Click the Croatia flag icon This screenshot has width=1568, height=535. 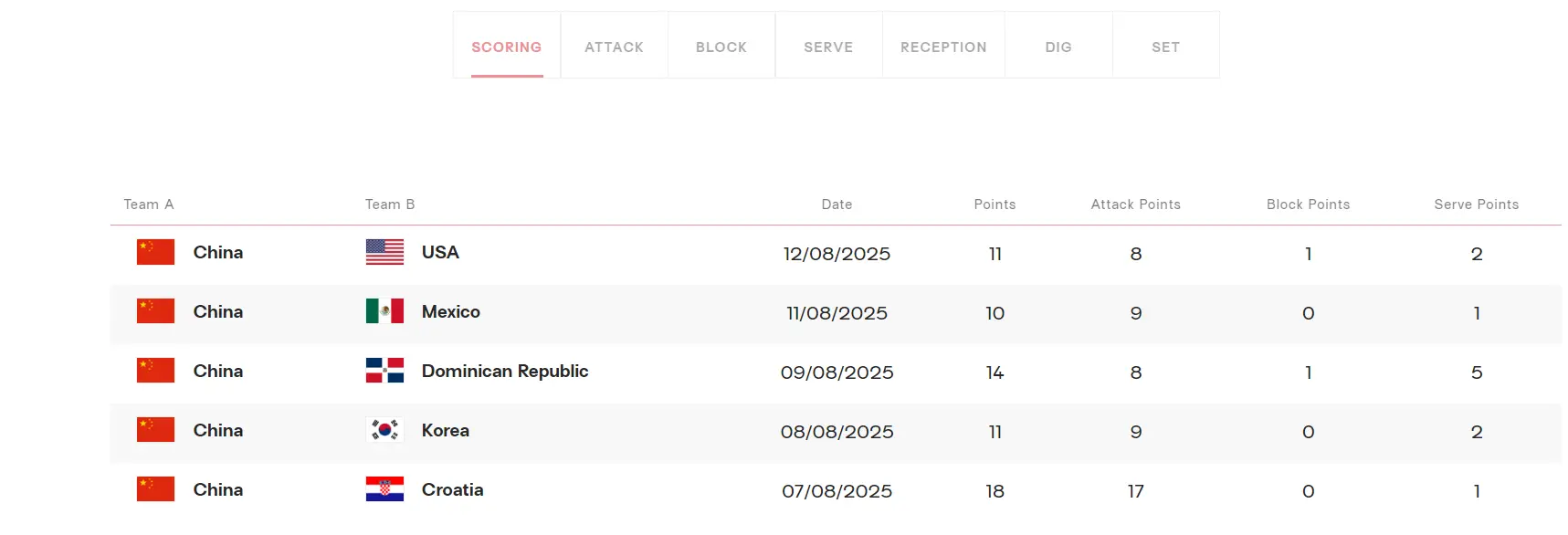click(x=384, y=489)
